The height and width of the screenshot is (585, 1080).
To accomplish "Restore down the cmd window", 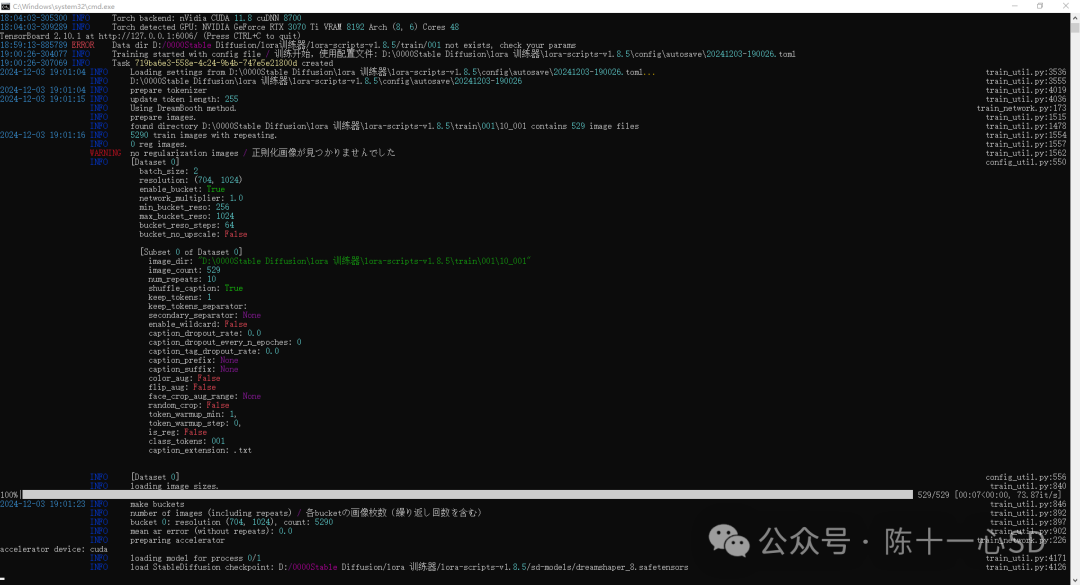I will pyautogui.click(x=1040, y=6).
